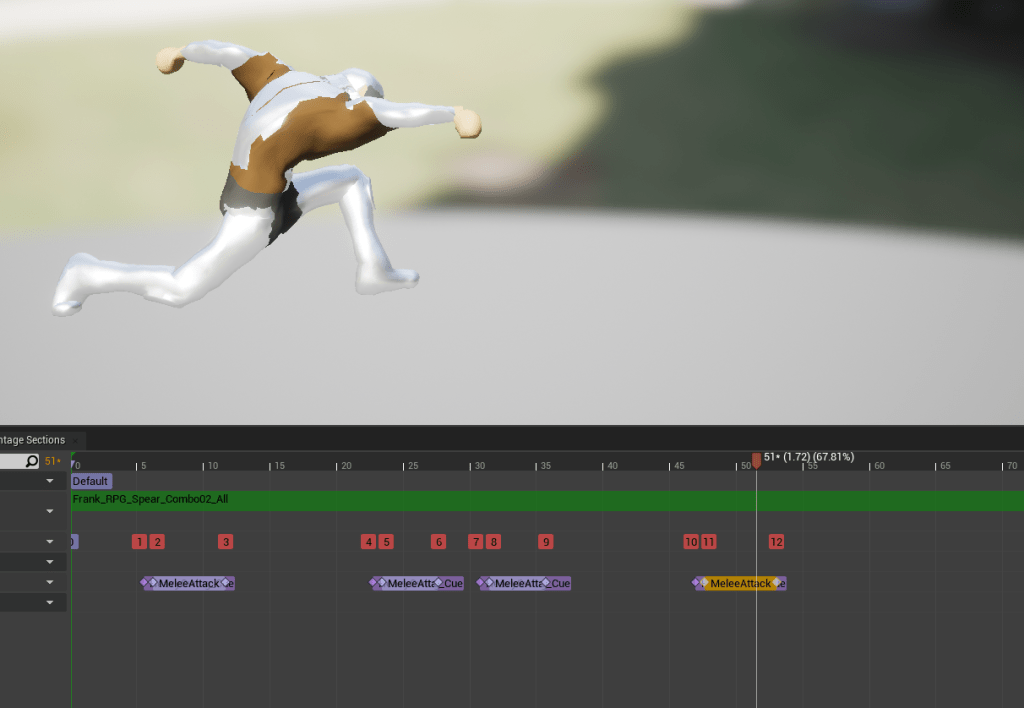Expand the dropdown arrow for the MeleeAttack notify track

click(50, 582)
